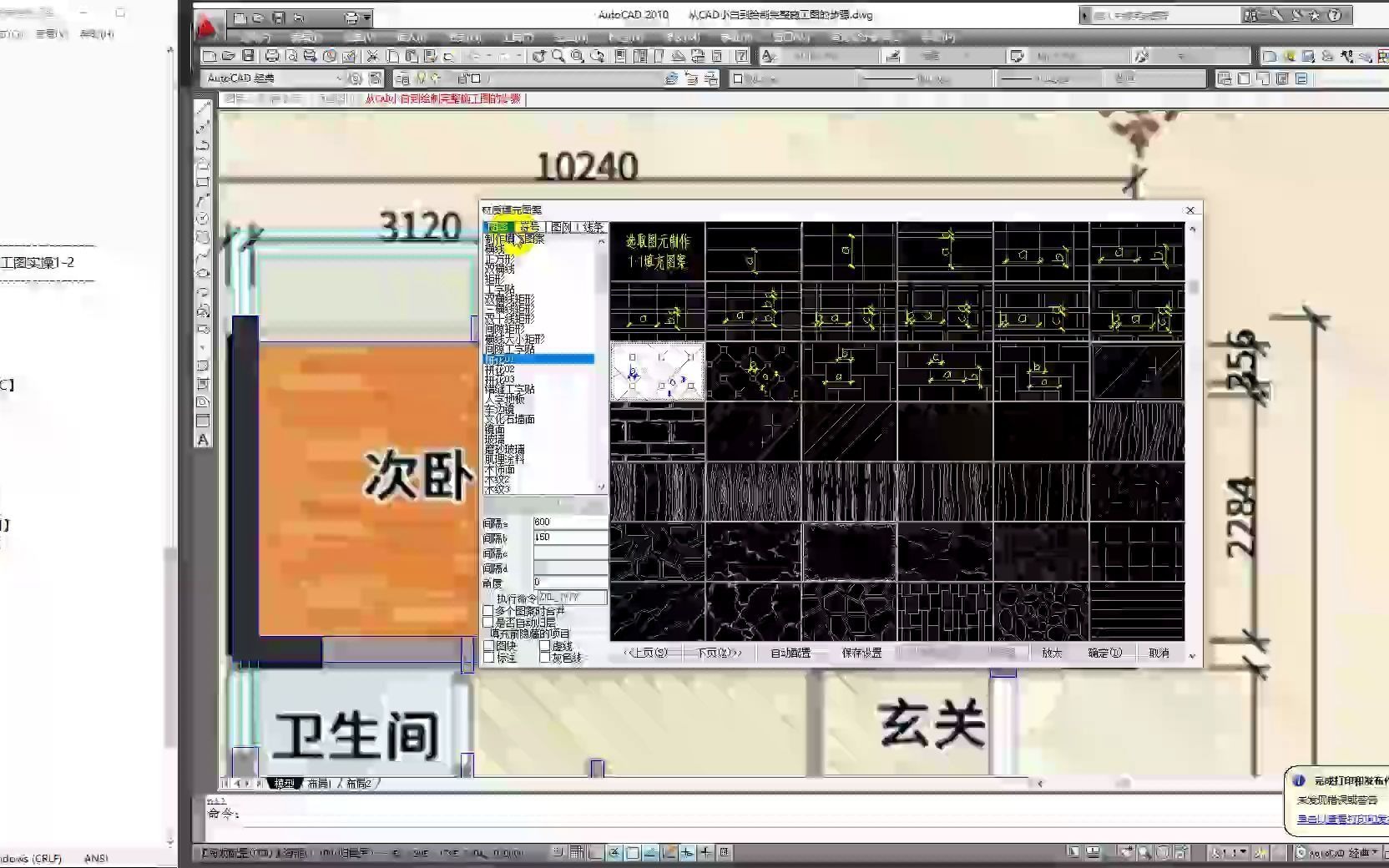Check the 是否自动归层 option
Viewport: 1389px width, 868px height.
click(488, 623)
